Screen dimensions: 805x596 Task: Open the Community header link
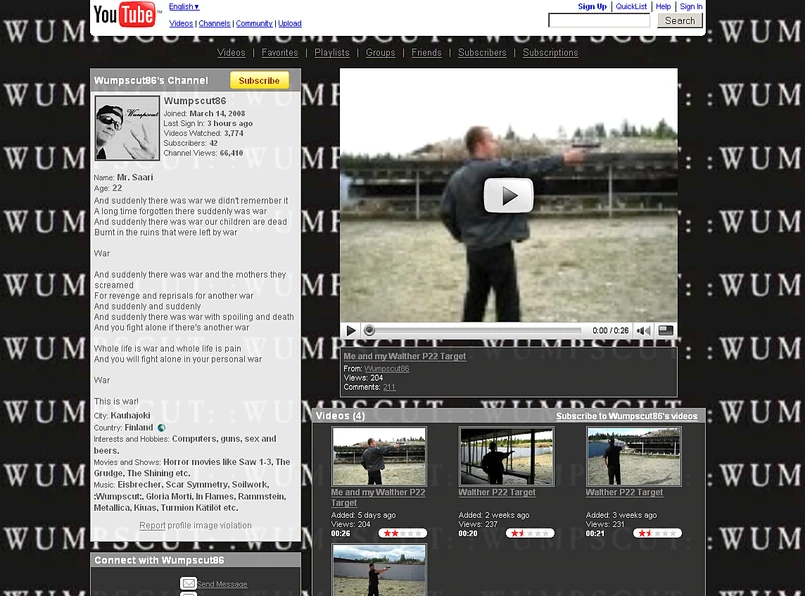[x=254, y=24]
